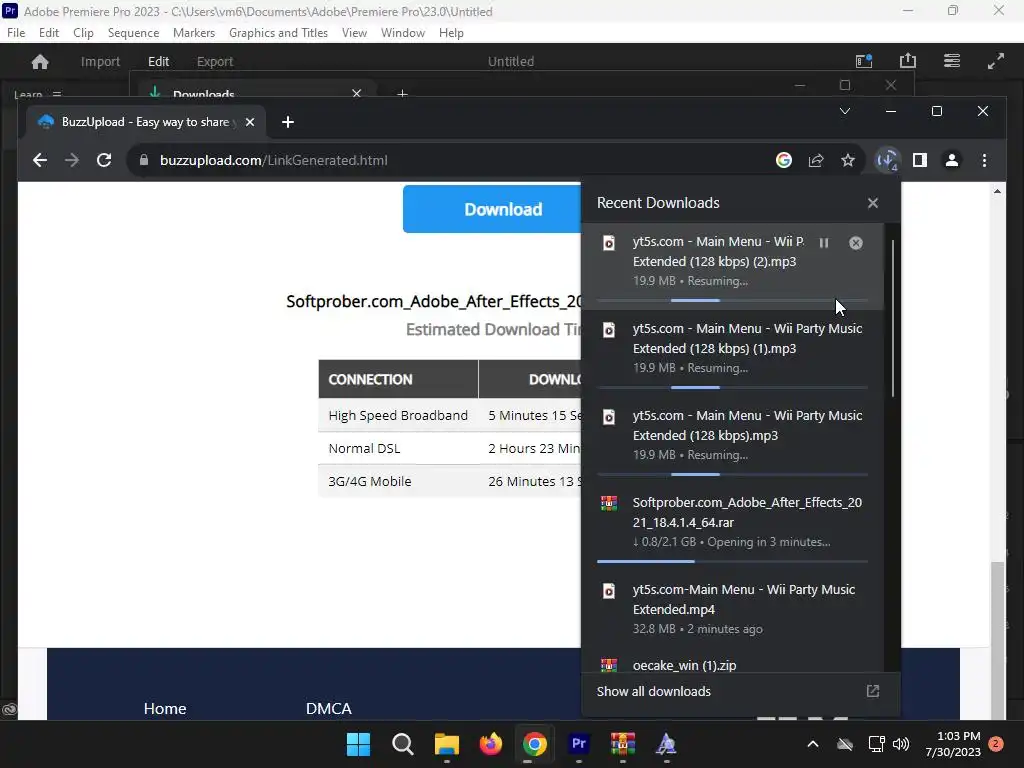
Task: Show hidden system tray icons
Action: point(812,744)
